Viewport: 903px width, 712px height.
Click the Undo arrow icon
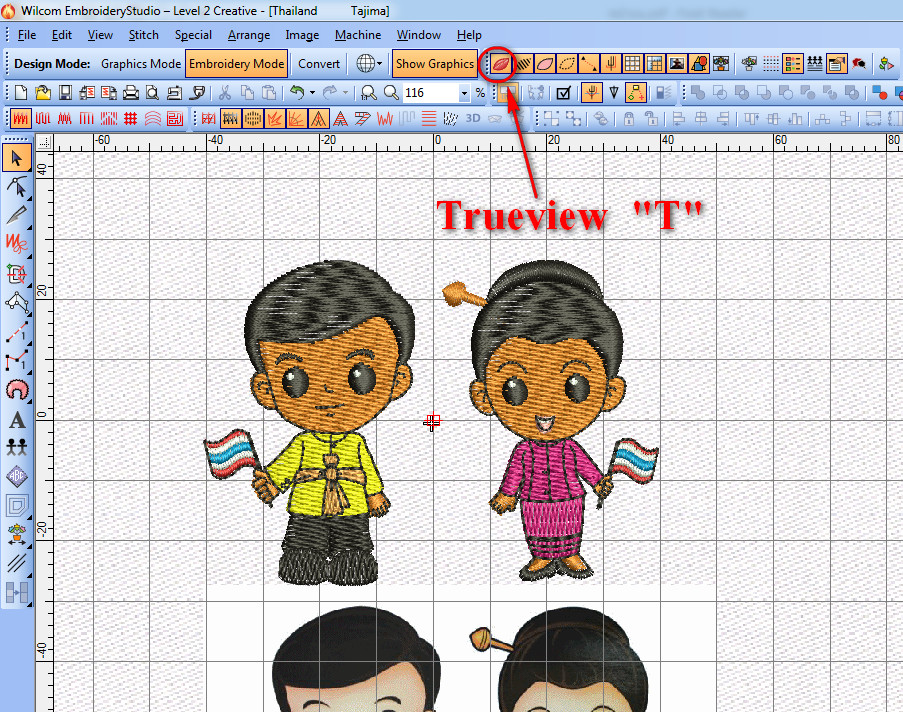297,92
